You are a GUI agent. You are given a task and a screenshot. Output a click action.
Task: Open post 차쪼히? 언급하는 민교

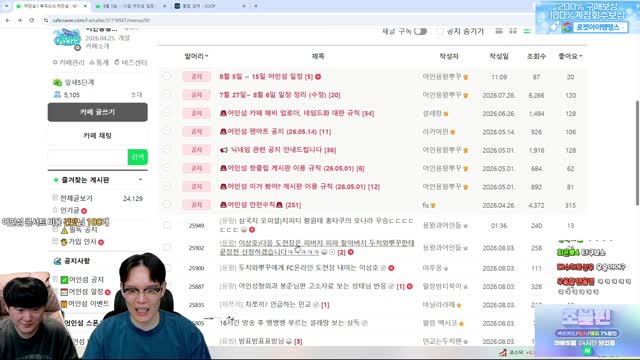[x=278, y=305]
